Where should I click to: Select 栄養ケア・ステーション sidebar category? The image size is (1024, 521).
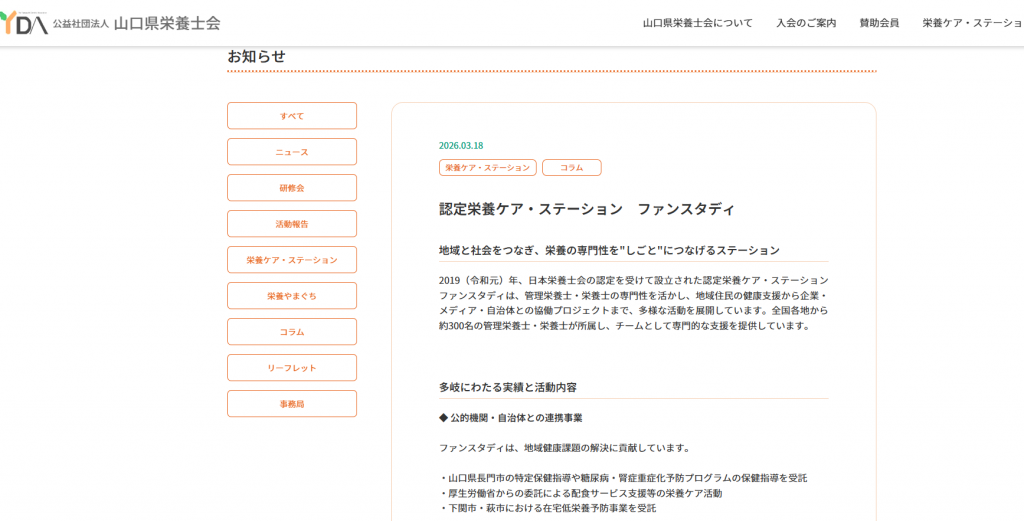(292, 259)
